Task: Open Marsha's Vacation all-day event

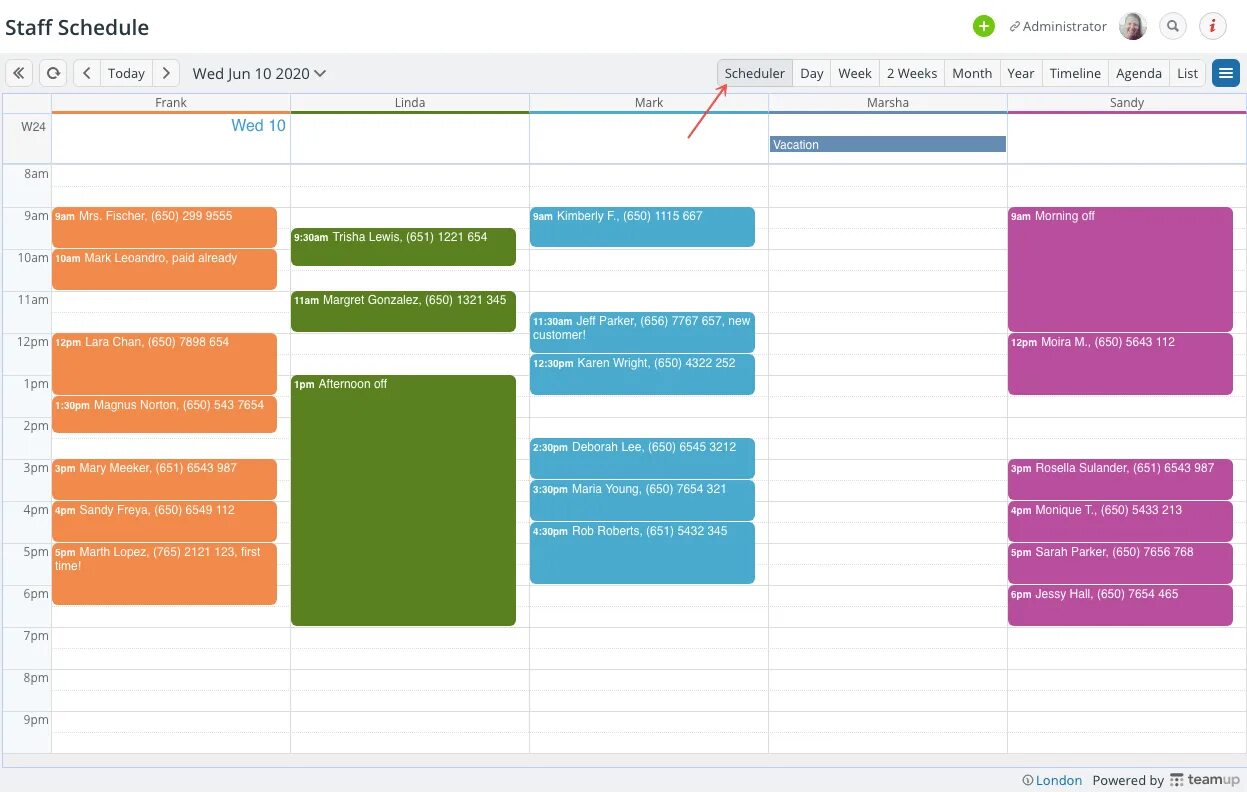Action: coord(888,144)
